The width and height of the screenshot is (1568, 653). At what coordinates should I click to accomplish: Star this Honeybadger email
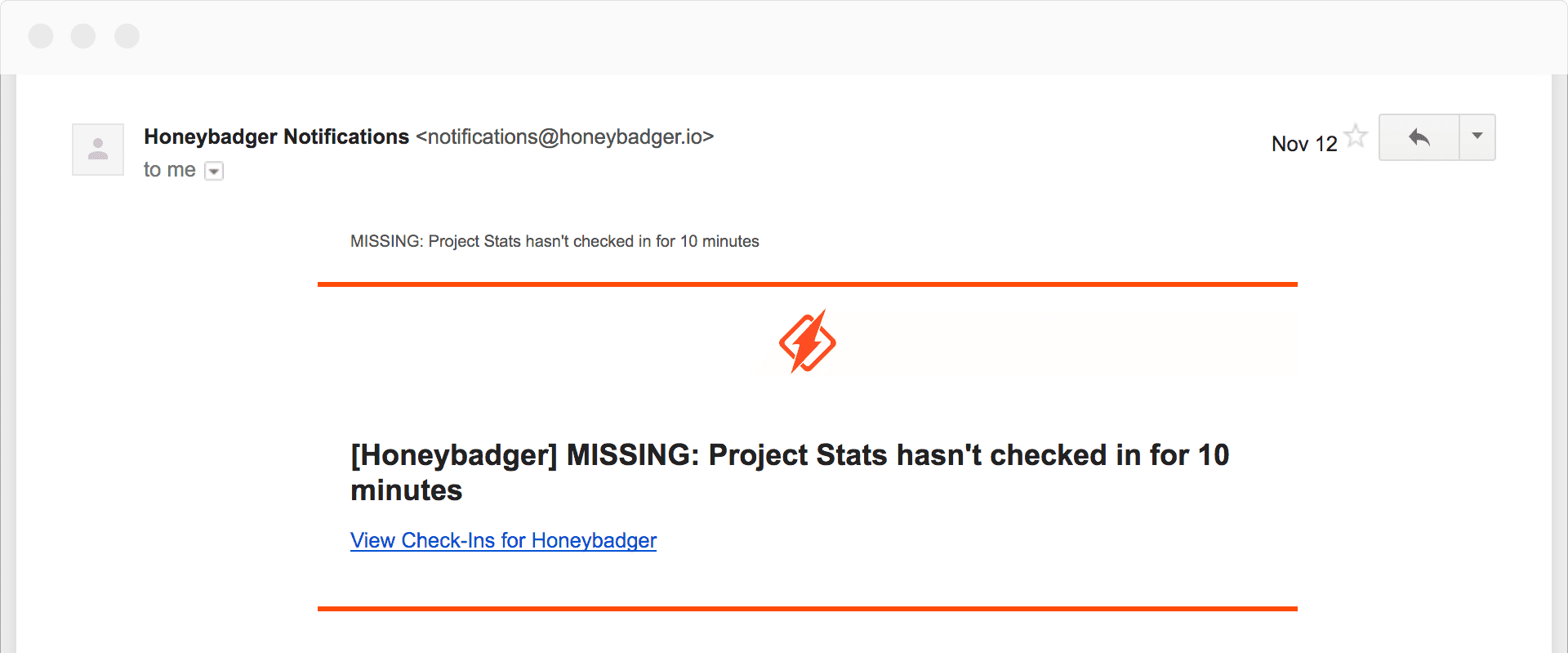[x=1356, y=136]
